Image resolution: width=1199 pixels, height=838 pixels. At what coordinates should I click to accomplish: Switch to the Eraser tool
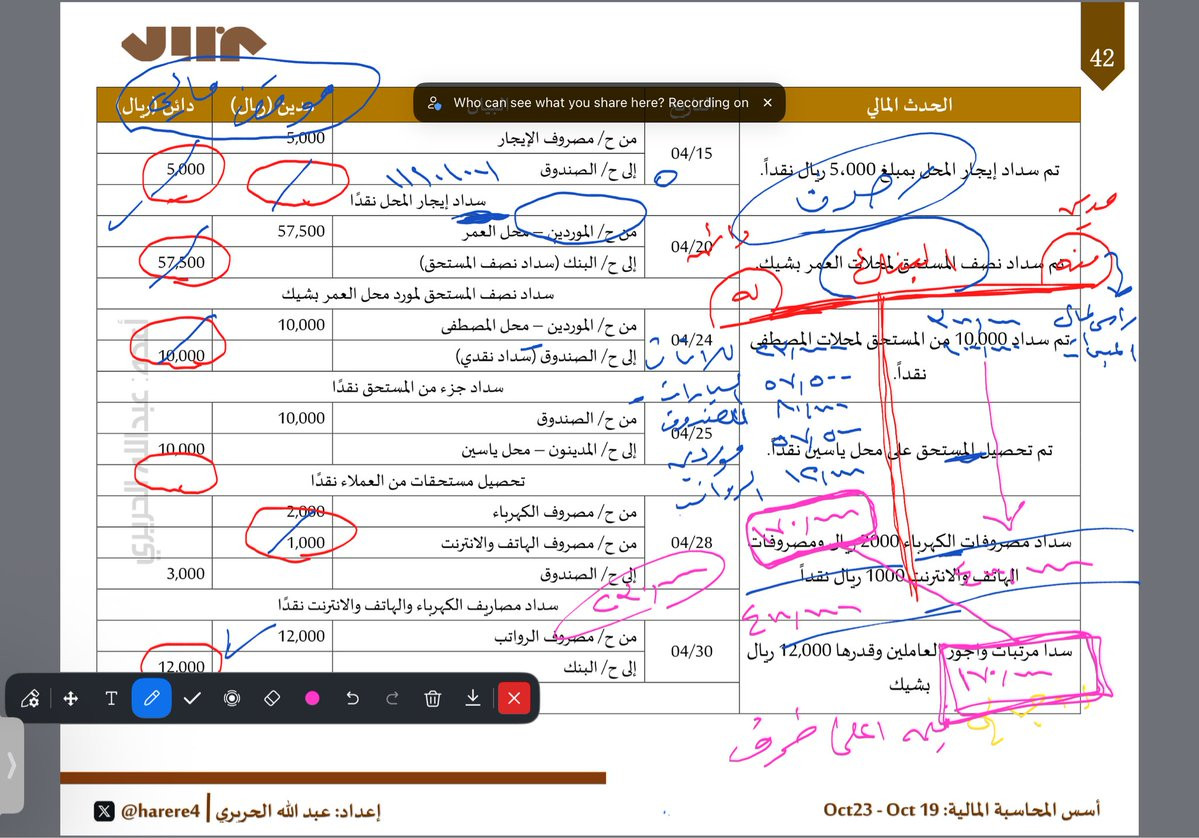(x=272, y=698)
